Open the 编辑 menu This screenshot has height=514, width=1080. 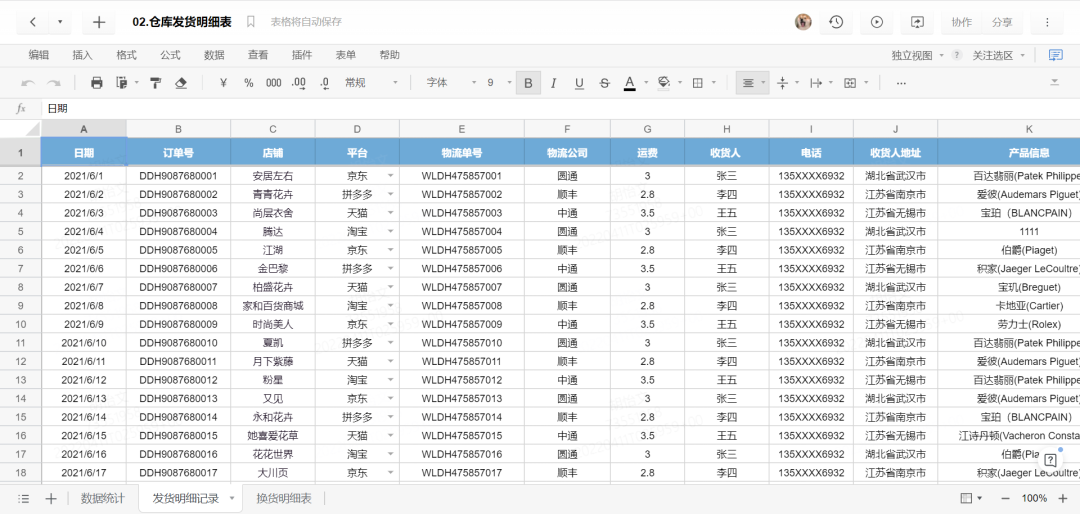pos(39,55)
